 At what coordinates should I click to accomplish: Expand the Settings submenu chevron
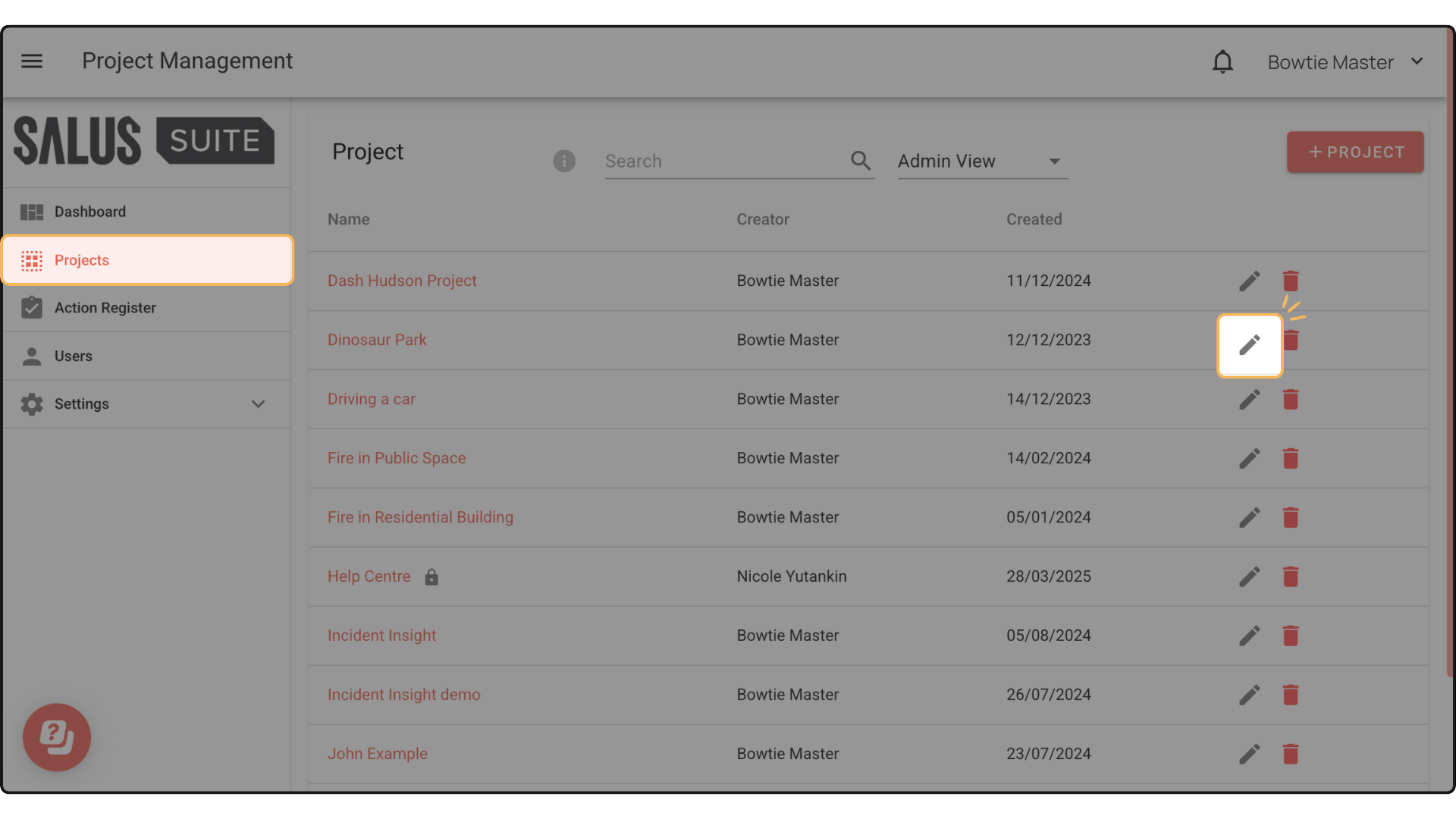(x=258, y=404)
